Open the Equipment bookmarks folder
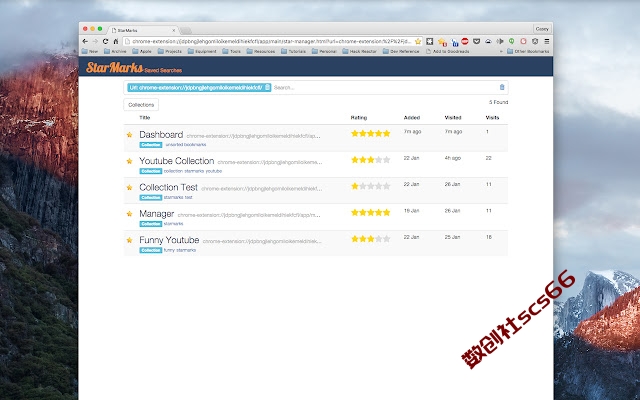 202,51
